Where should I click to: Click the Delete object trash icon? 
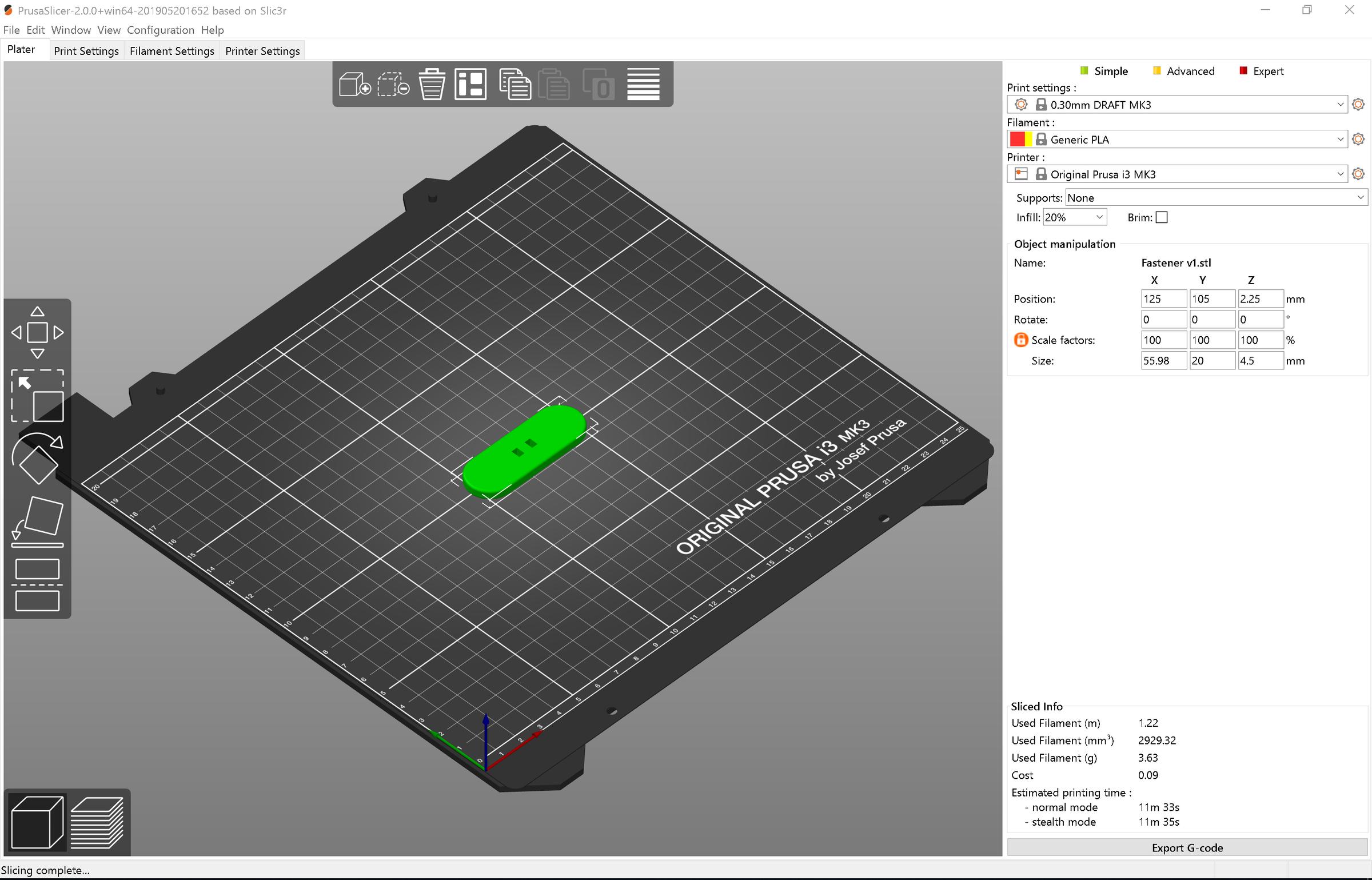432,84
